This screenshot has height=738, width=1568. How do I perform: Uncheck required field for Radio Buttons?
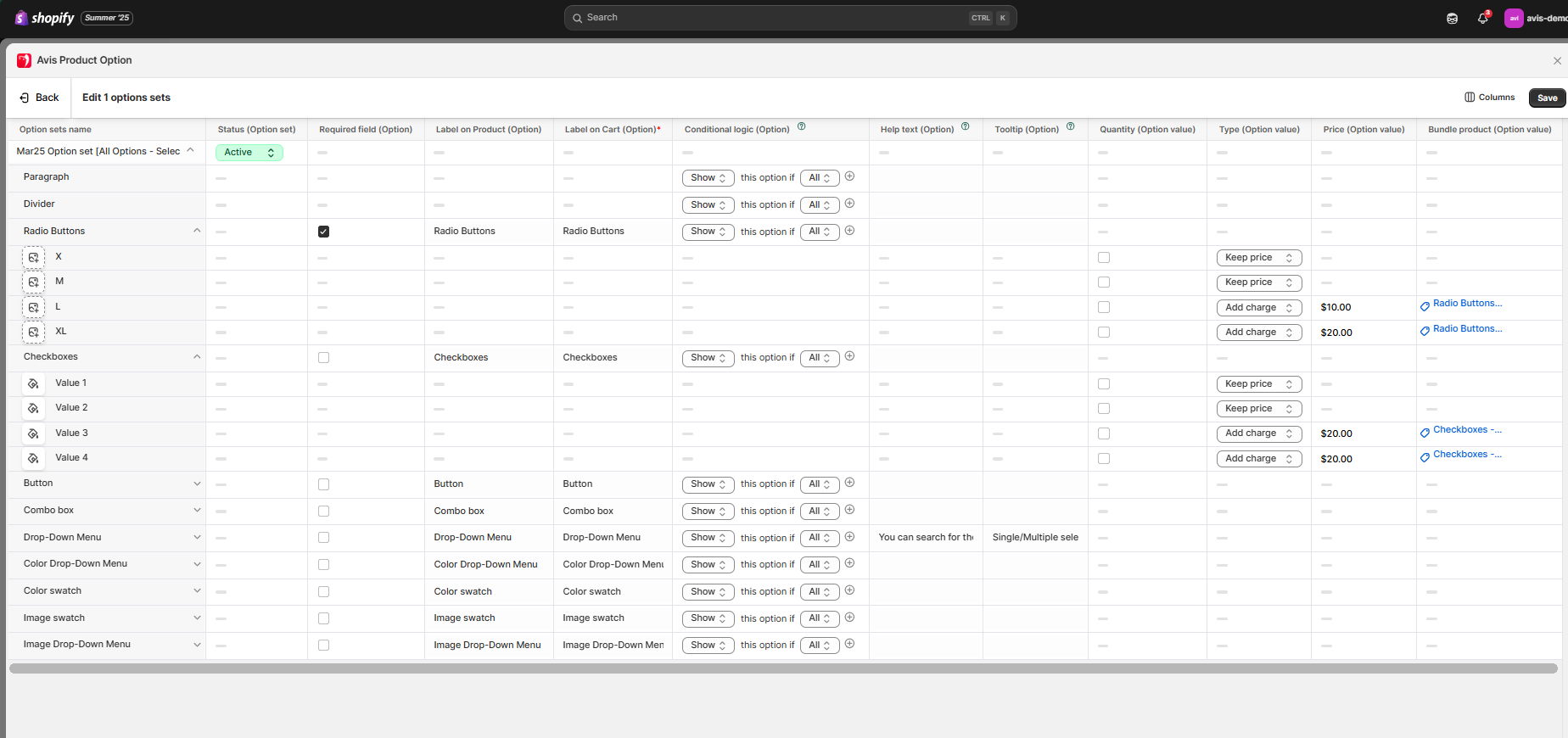(323, 232)
